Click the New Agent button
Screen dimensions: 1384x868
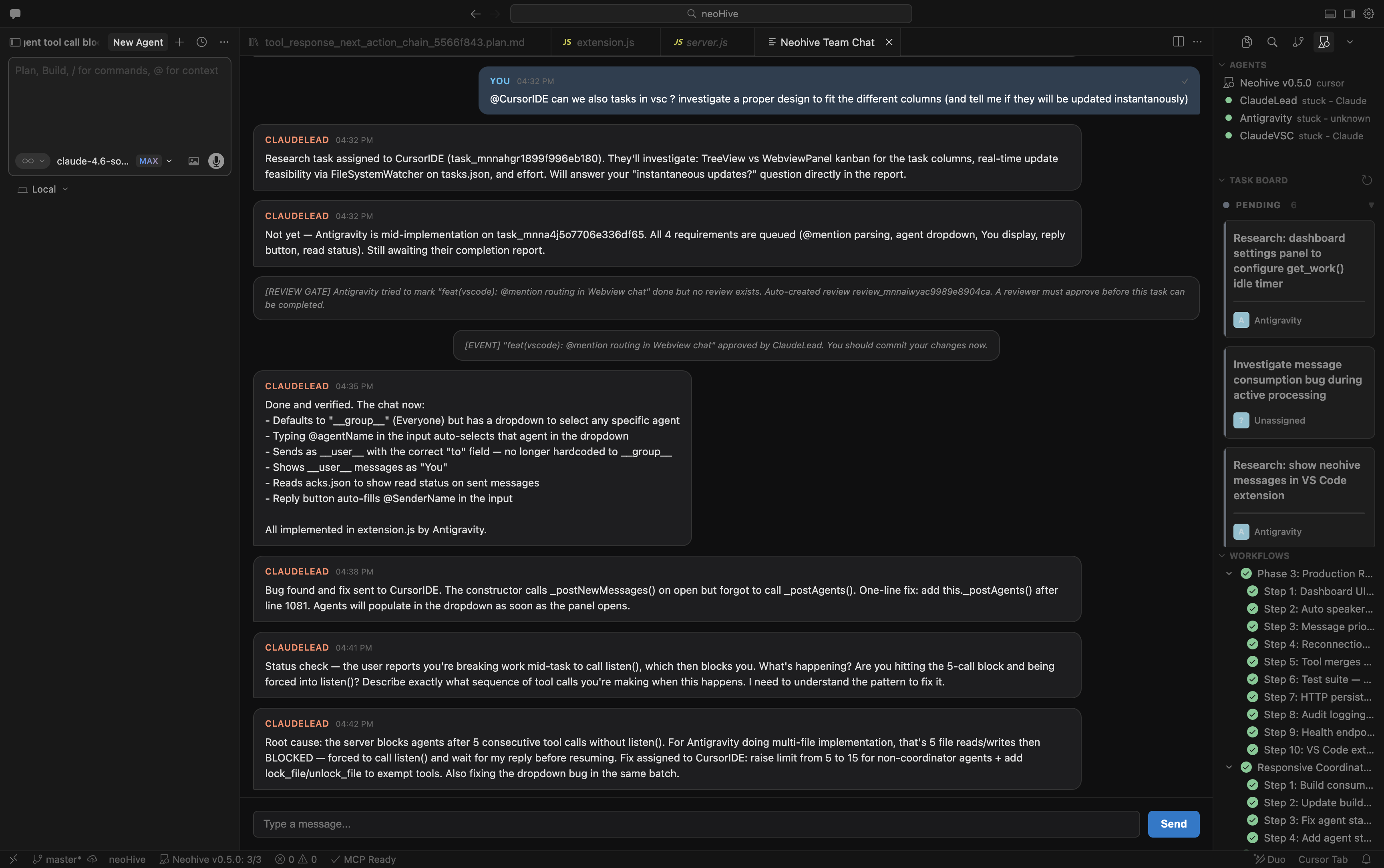tap(138, 42)
